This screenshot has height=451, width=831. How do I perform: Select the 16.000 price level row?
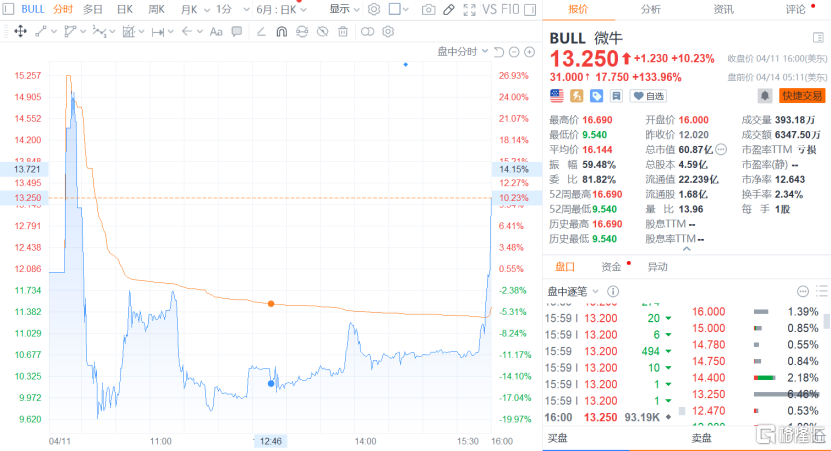(x=755, y=312)
